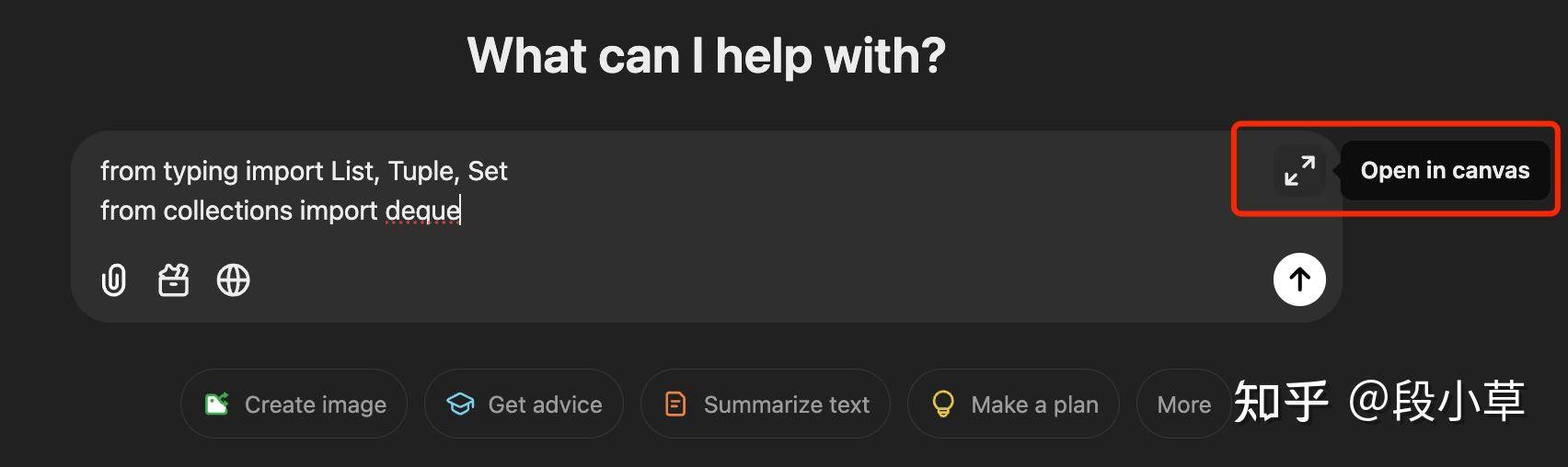Choose the "Summarize text" suggestion
The image size is (1568, 467).
tap(766, 404)
